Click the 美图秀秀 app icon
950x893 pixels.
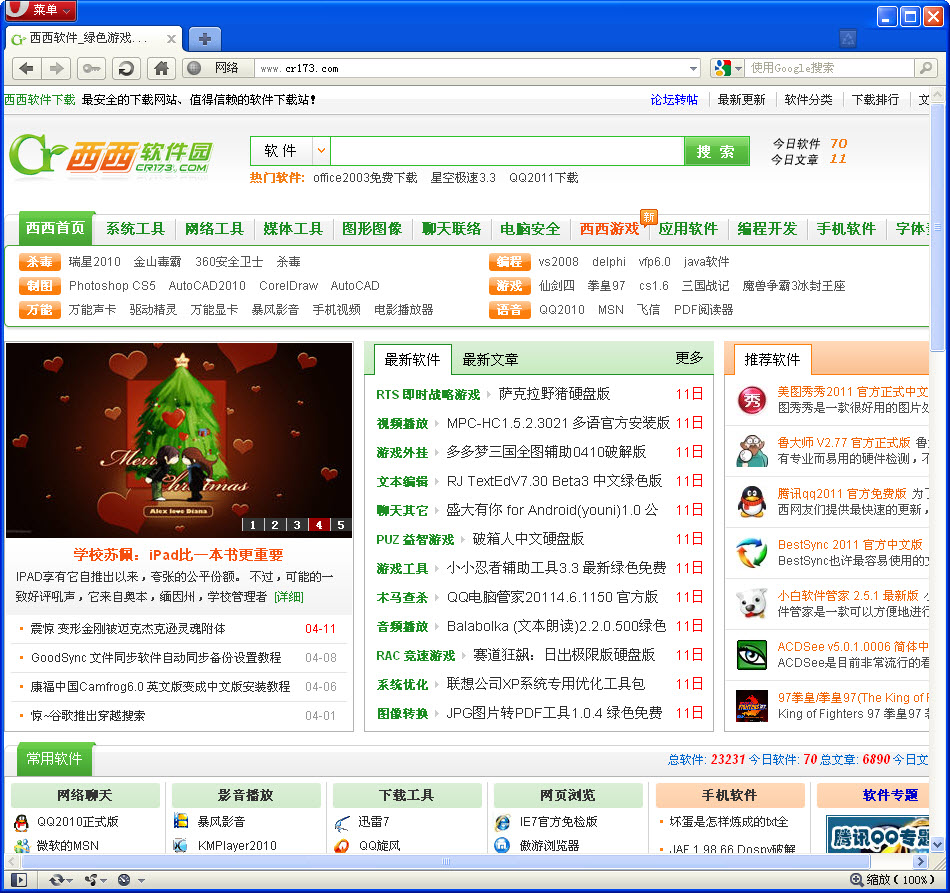point(752,400)
